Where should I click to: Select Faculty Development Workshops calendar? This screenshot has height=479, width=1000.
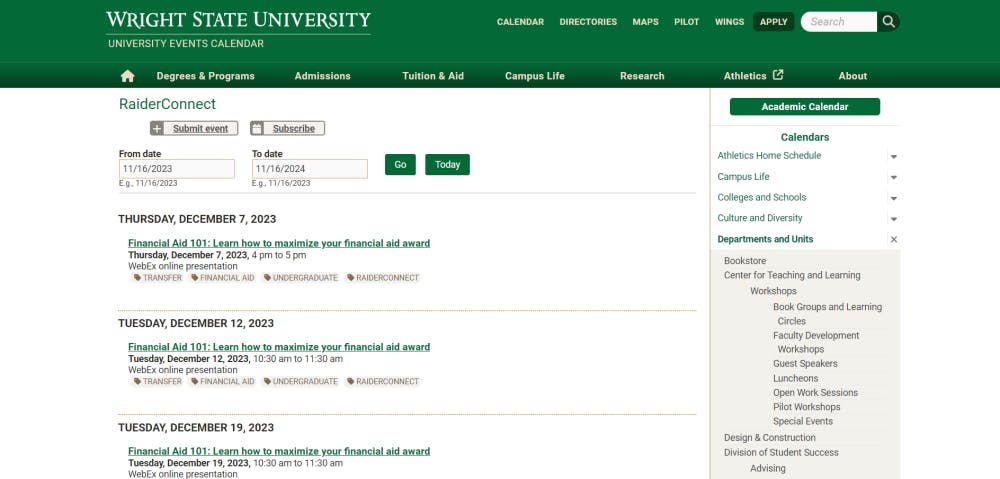[x=816, y=342]
